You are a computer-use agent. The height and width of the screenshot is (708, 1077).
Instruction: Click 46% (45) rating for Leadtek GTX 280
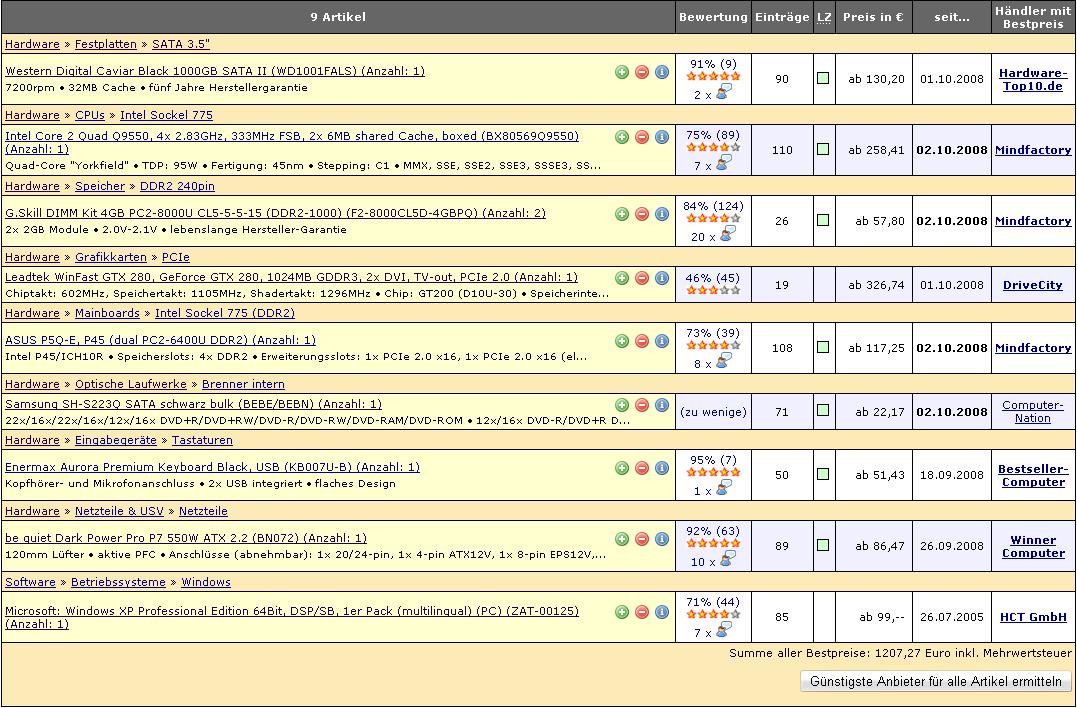point(713,278)
